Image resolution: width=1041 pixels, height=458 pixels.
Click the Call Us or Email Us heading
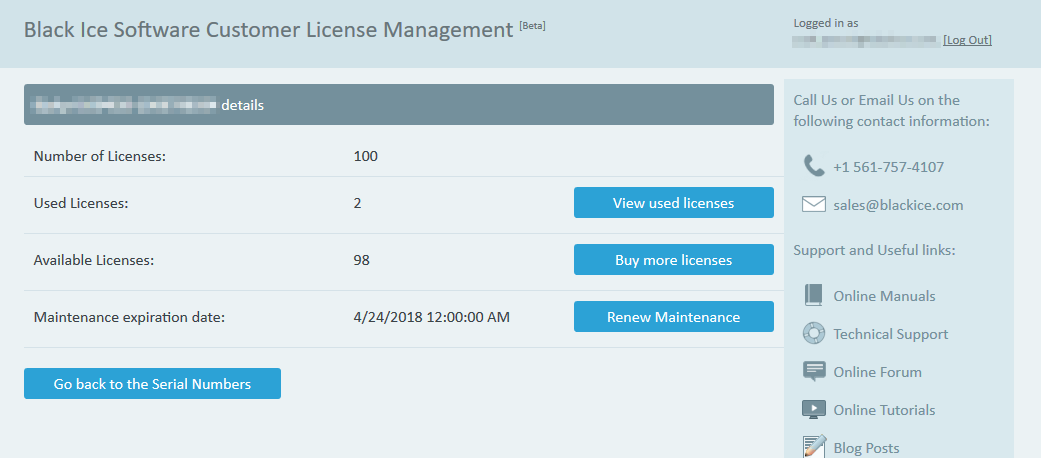[x=892, y=111]
